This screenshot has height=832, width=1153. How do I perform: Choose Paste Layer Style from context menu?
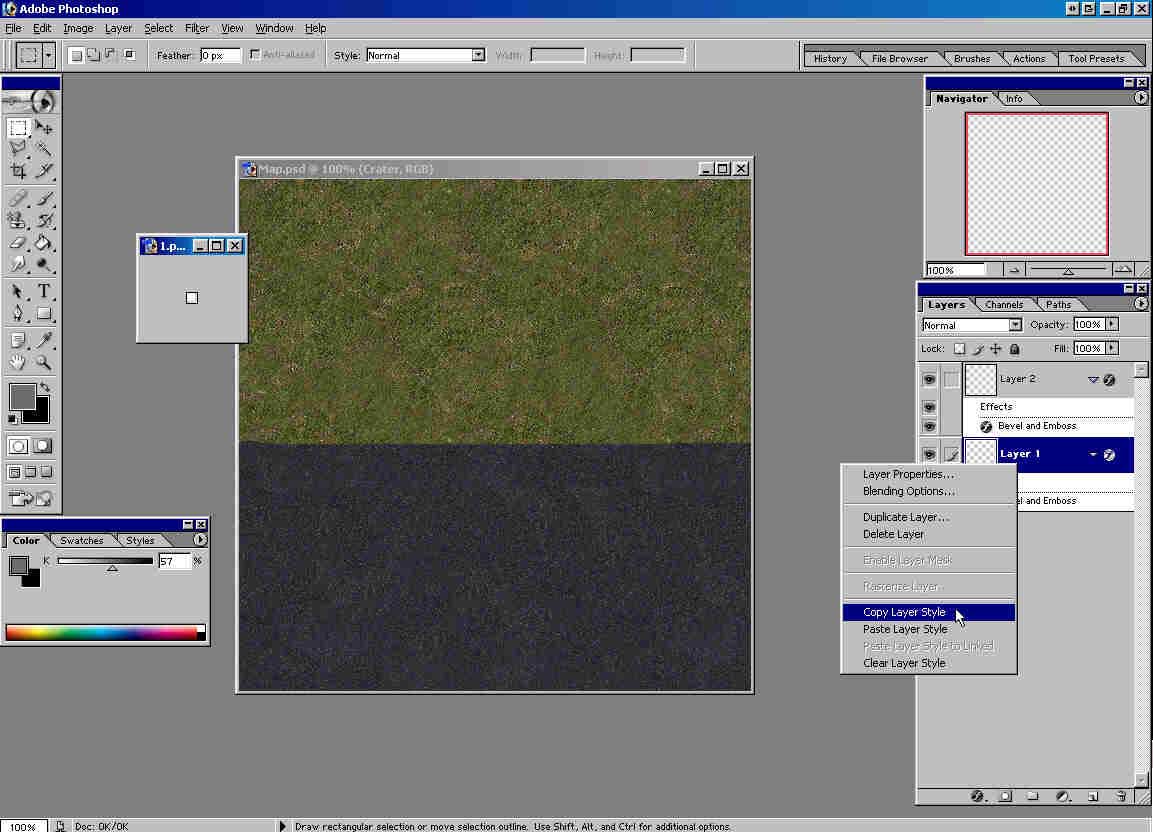(905, 629)
